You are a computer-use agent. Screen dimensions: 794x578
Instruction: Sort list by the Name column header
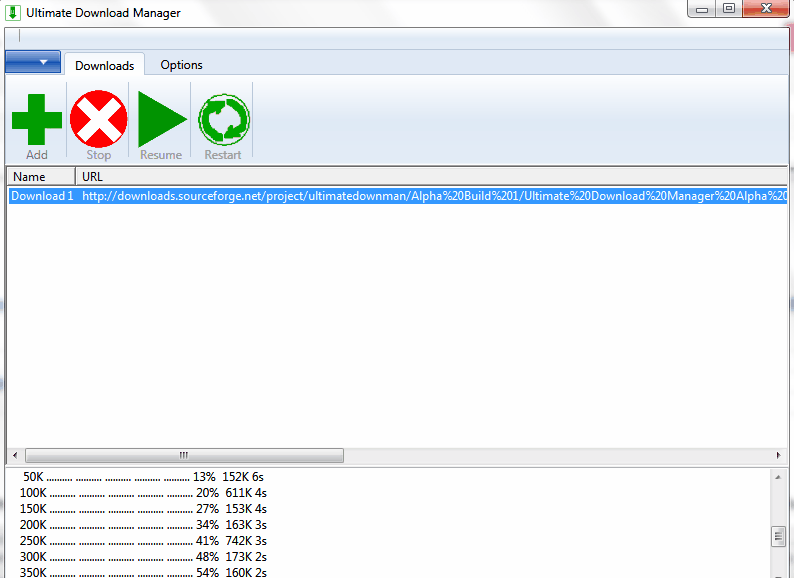pyautogui.click(x=41, y=176)
